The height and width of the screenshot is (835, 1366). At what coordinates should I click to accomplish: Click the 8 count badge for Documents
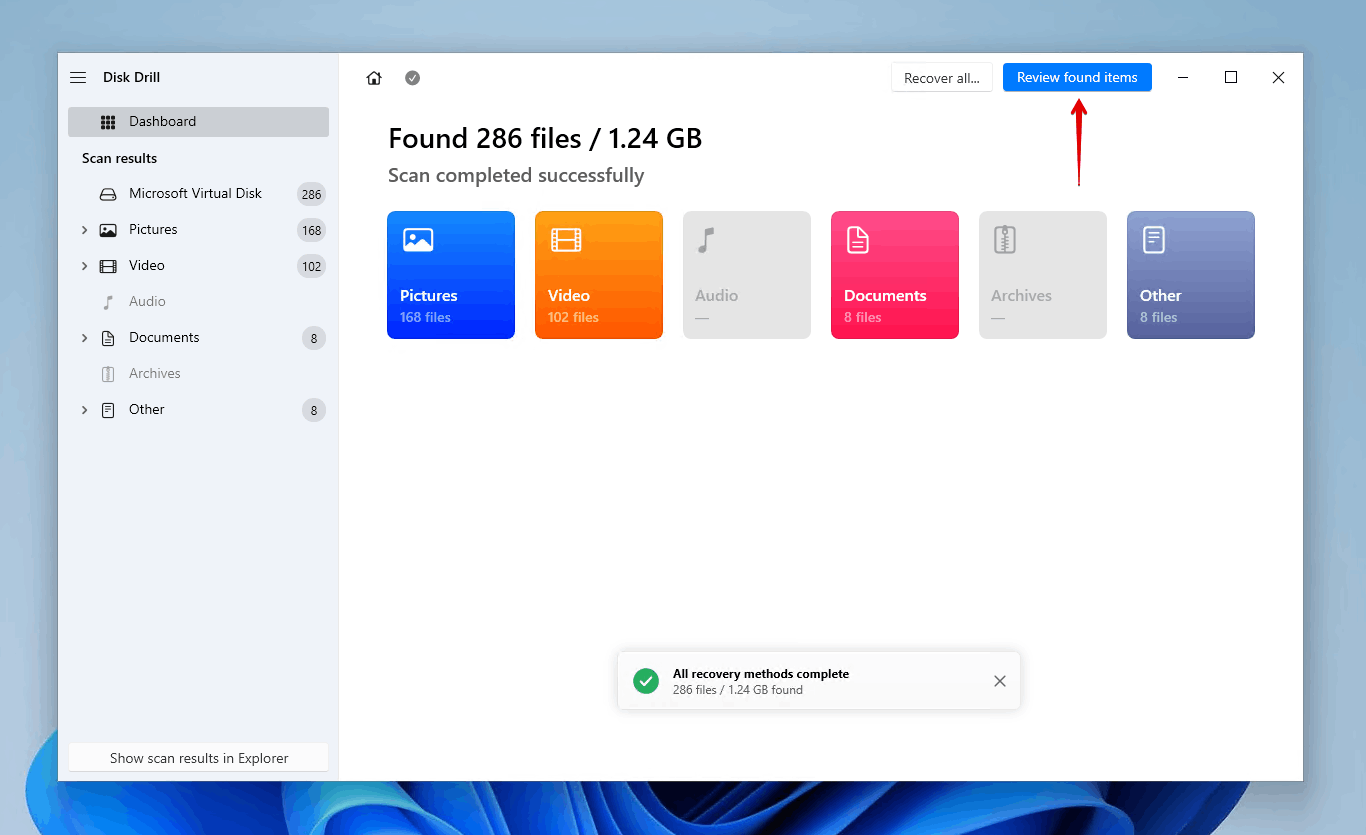click(x=314, y=339)
